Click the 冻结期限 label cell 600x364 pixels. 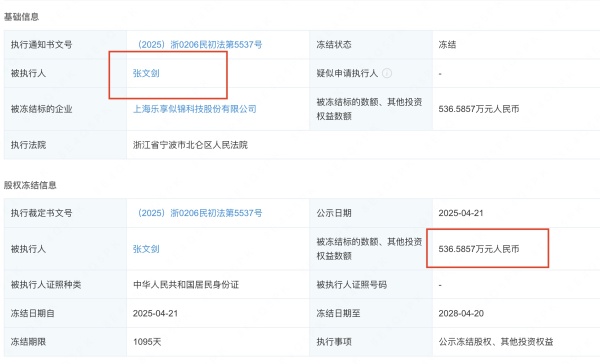pyautogui.click(x=65, y=341)
